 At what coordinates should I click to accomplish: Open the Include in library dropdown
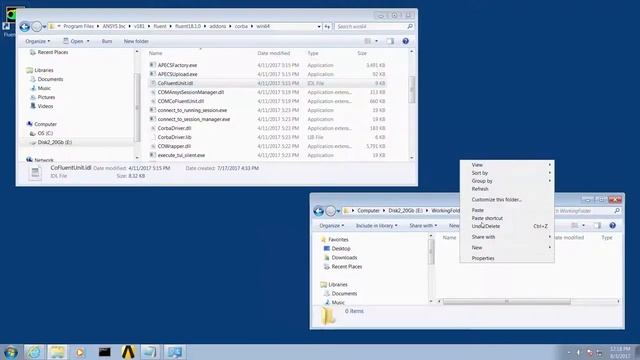tap(377, 226)
